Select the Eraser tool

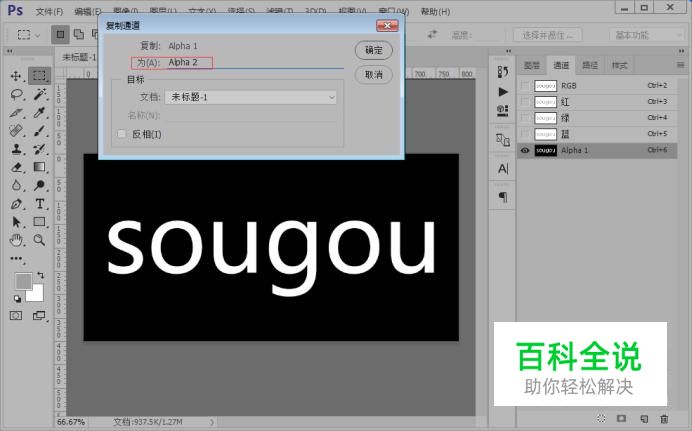coord(16,167)
